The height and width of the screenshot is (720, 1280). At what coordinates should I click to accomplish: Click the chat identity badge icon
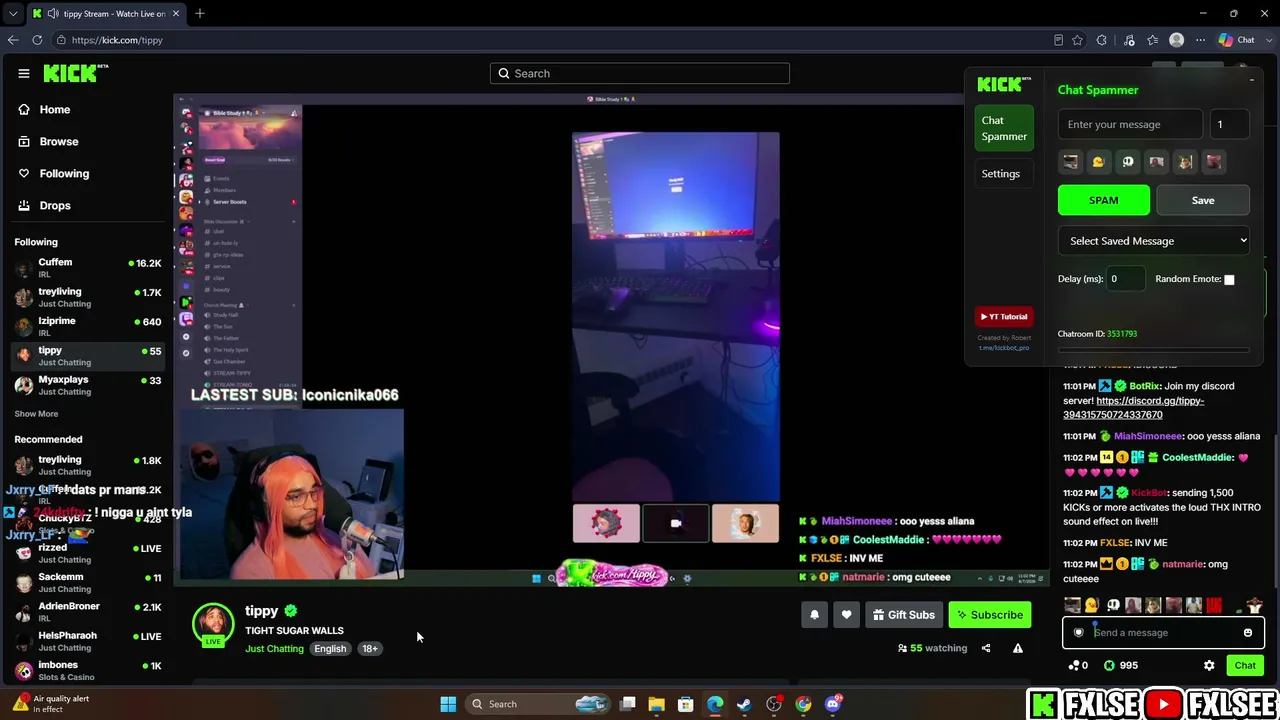coord(1078,632)
